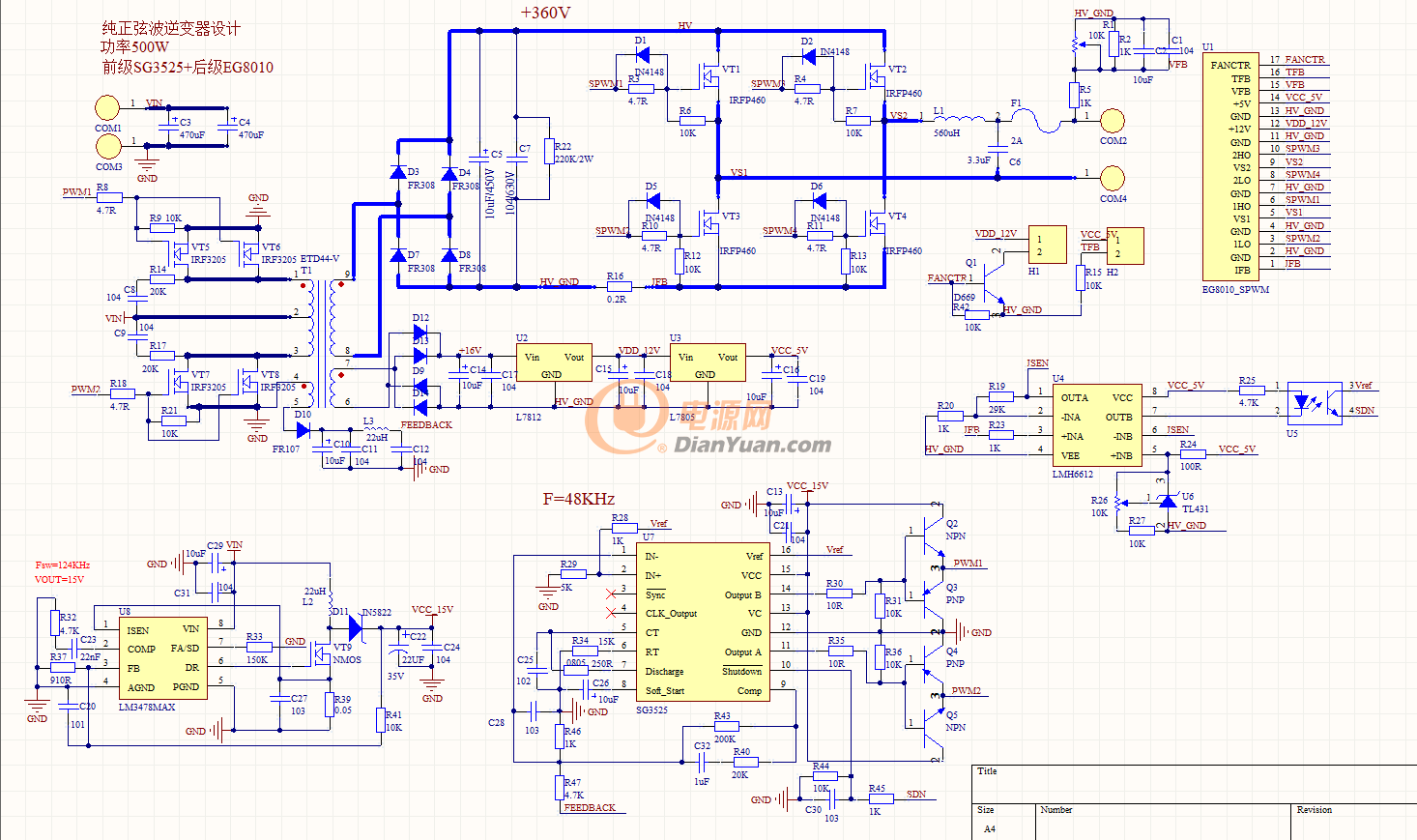The width and height of the screenshot is (1417, 840).
Task: Select rectifier diode D4 FR308
Action: 449,174
